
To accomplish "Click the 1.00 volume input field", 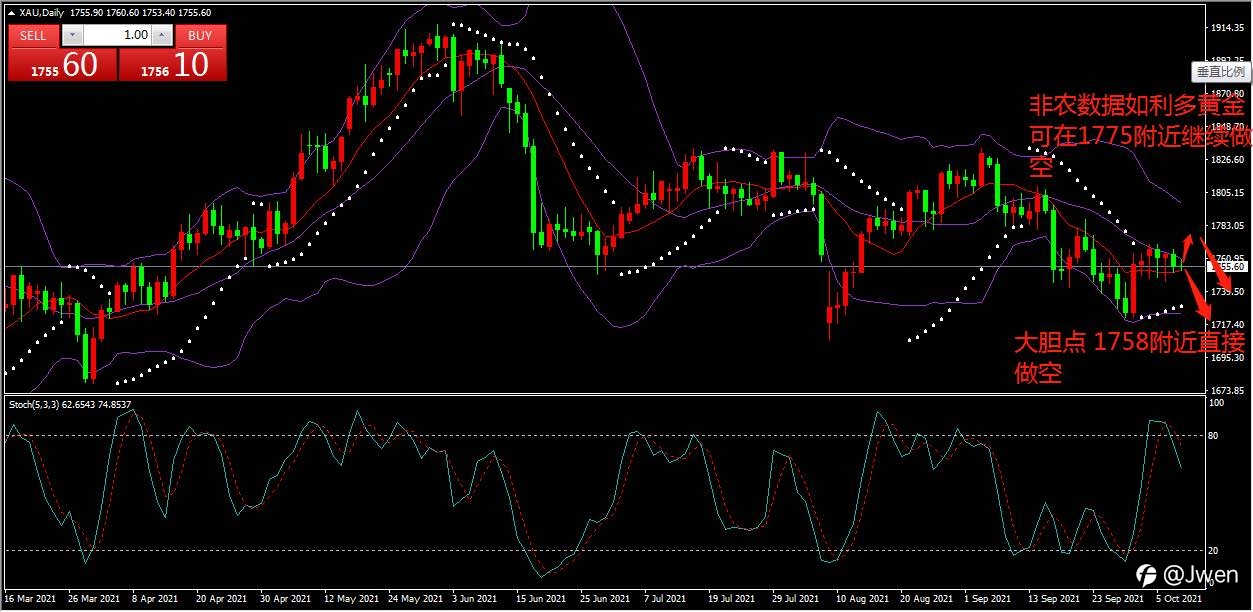I will pos(117,36).
